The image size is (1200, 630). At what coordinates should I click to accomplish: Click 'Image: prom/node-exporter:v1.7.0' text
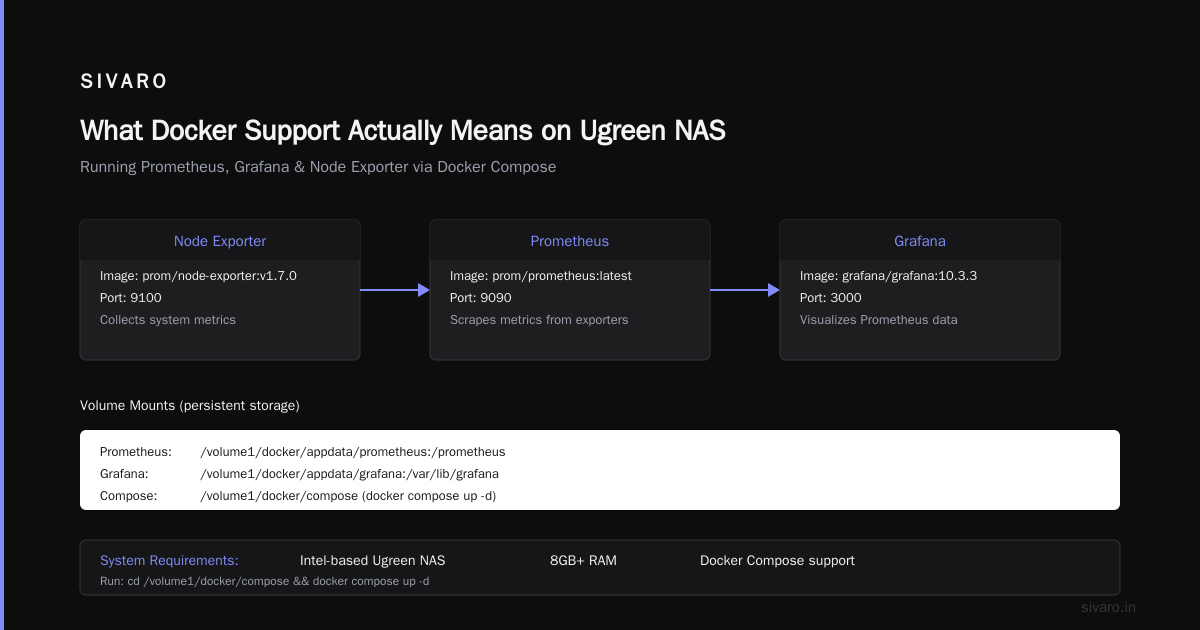[x=198, y=276]
